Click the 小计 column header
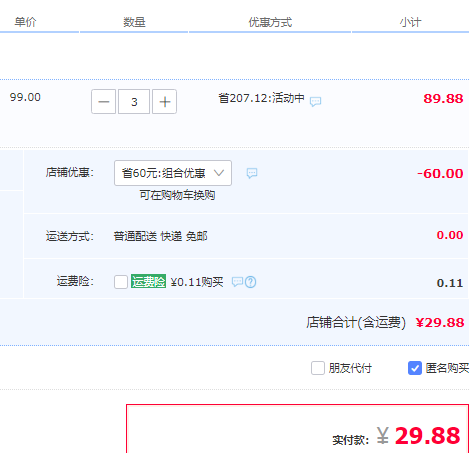The width and height of the screenshot is (476, 453). click(x=411, y=22)
